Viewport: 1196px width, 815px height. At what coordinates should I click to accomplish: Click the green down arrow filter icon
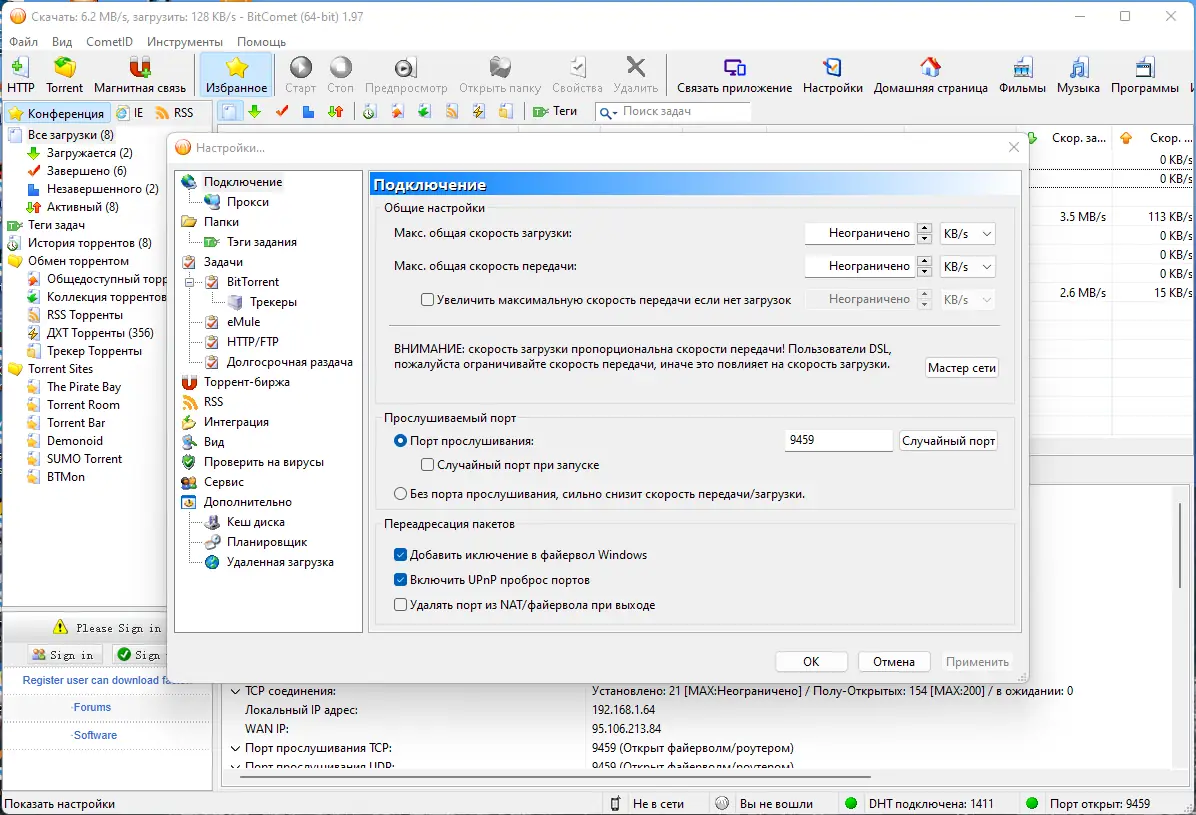point(255,111)
